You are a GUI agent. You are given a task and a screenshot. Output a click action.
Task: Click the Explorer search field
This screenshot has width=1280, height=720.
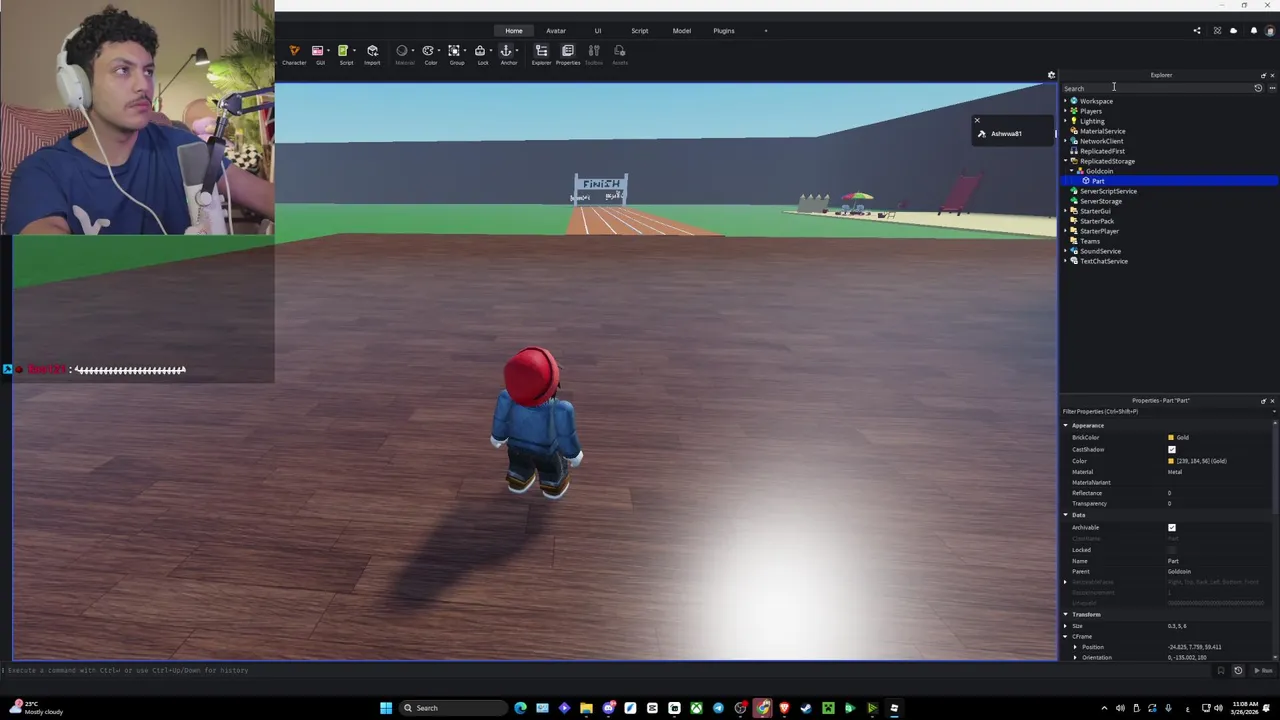(1156, 88)
